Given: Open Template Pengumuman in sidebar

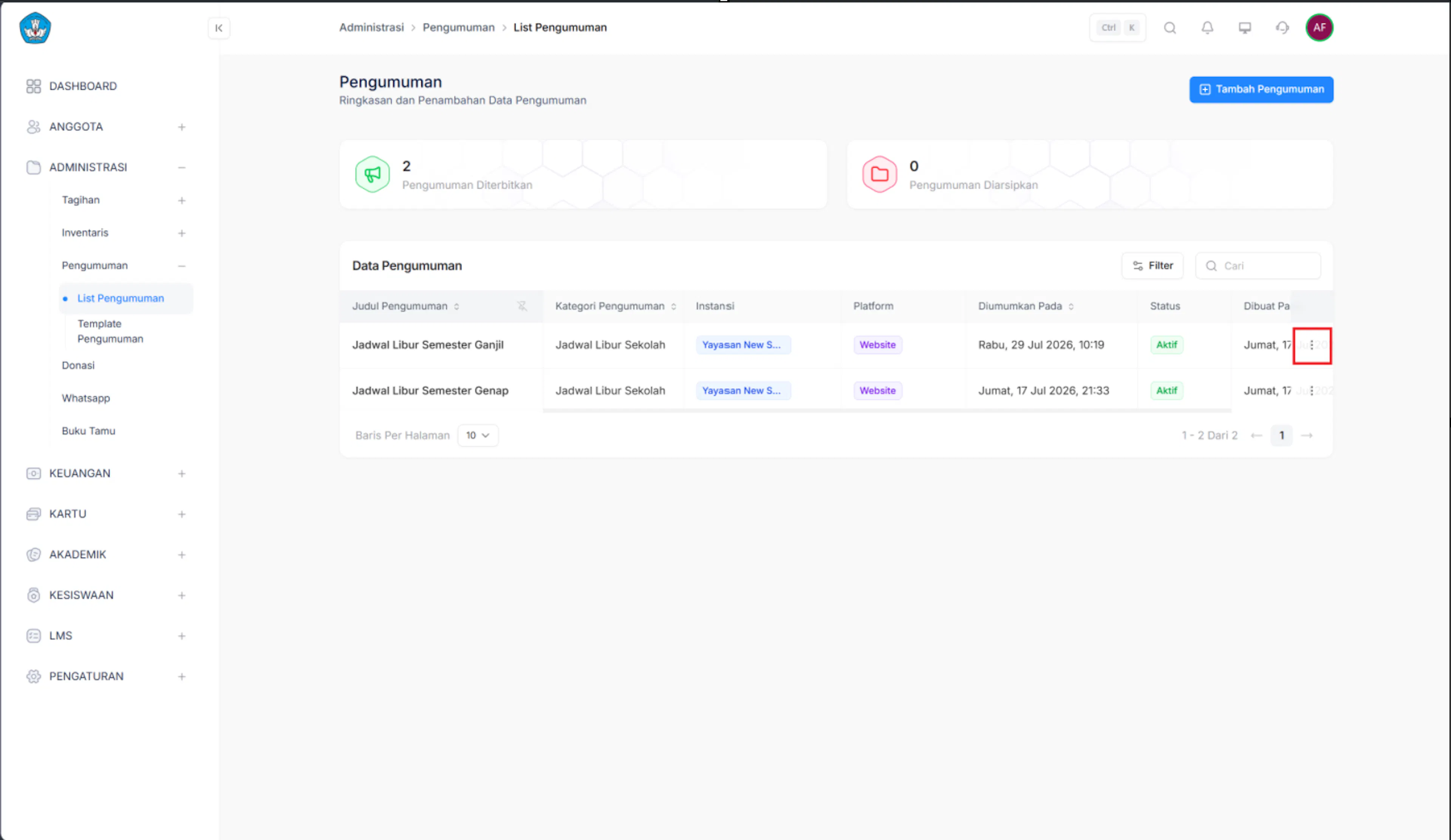Looking at the screenshot, I should (x=110, y=331).
